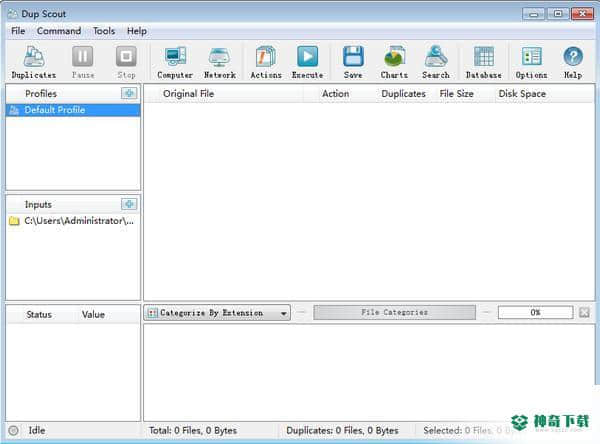Click the Execute toolbar icon
This screenshot has width=600, height=444.
tap(308, 62)
